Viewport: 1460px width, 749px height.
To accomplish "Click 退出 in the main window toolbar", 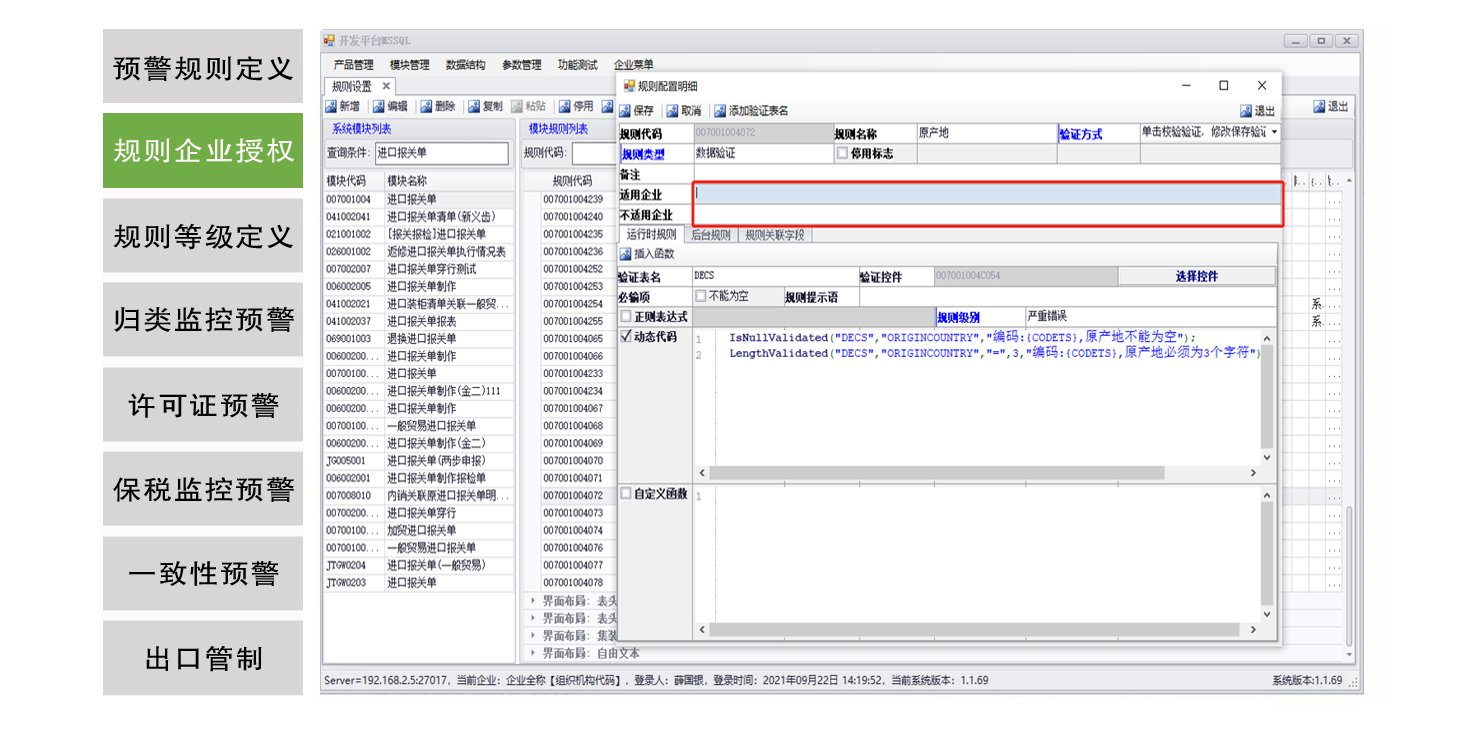I will 1331,107.
